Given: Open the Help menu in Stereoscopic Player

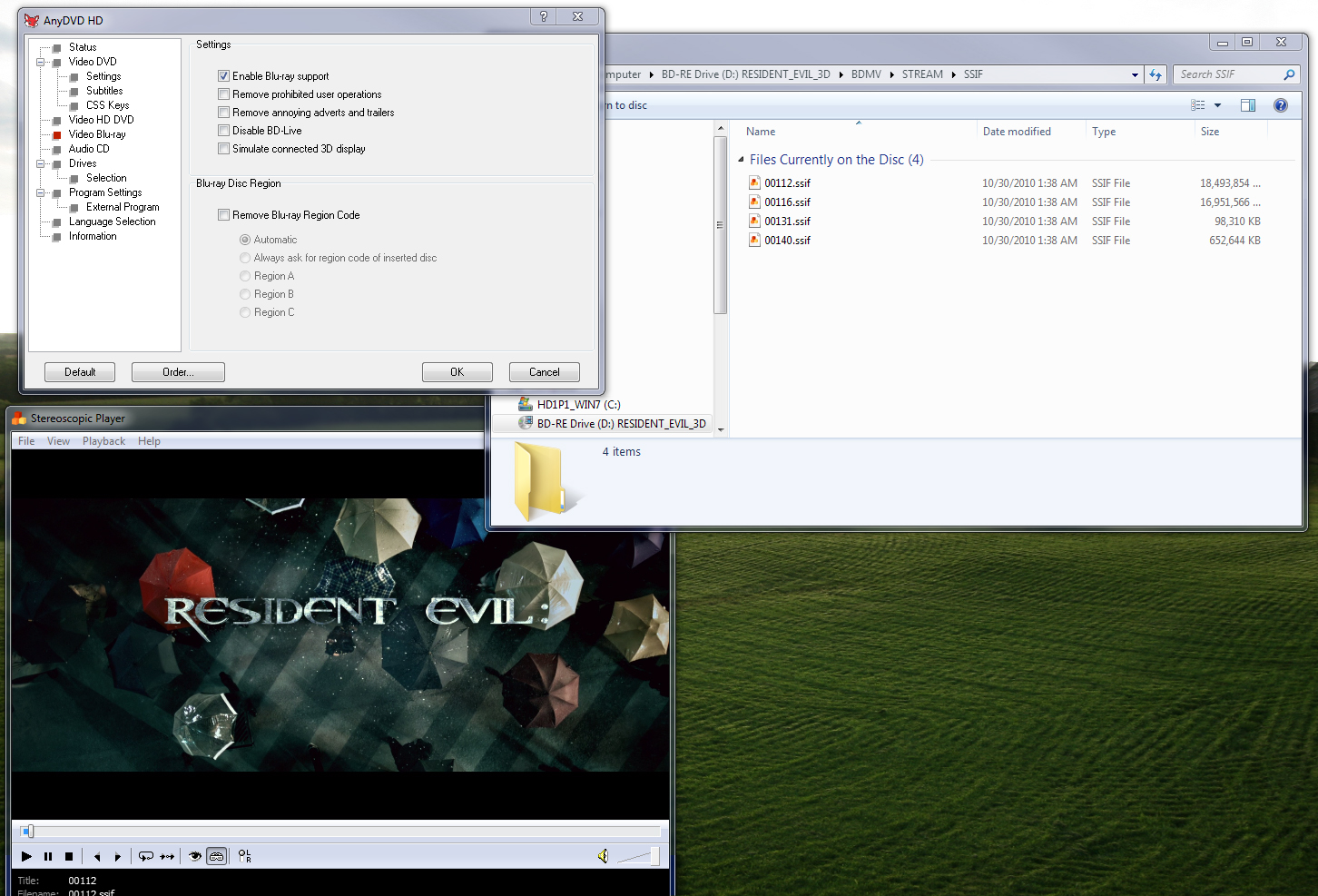Looking at the screenshot, I should click(149, 441).
